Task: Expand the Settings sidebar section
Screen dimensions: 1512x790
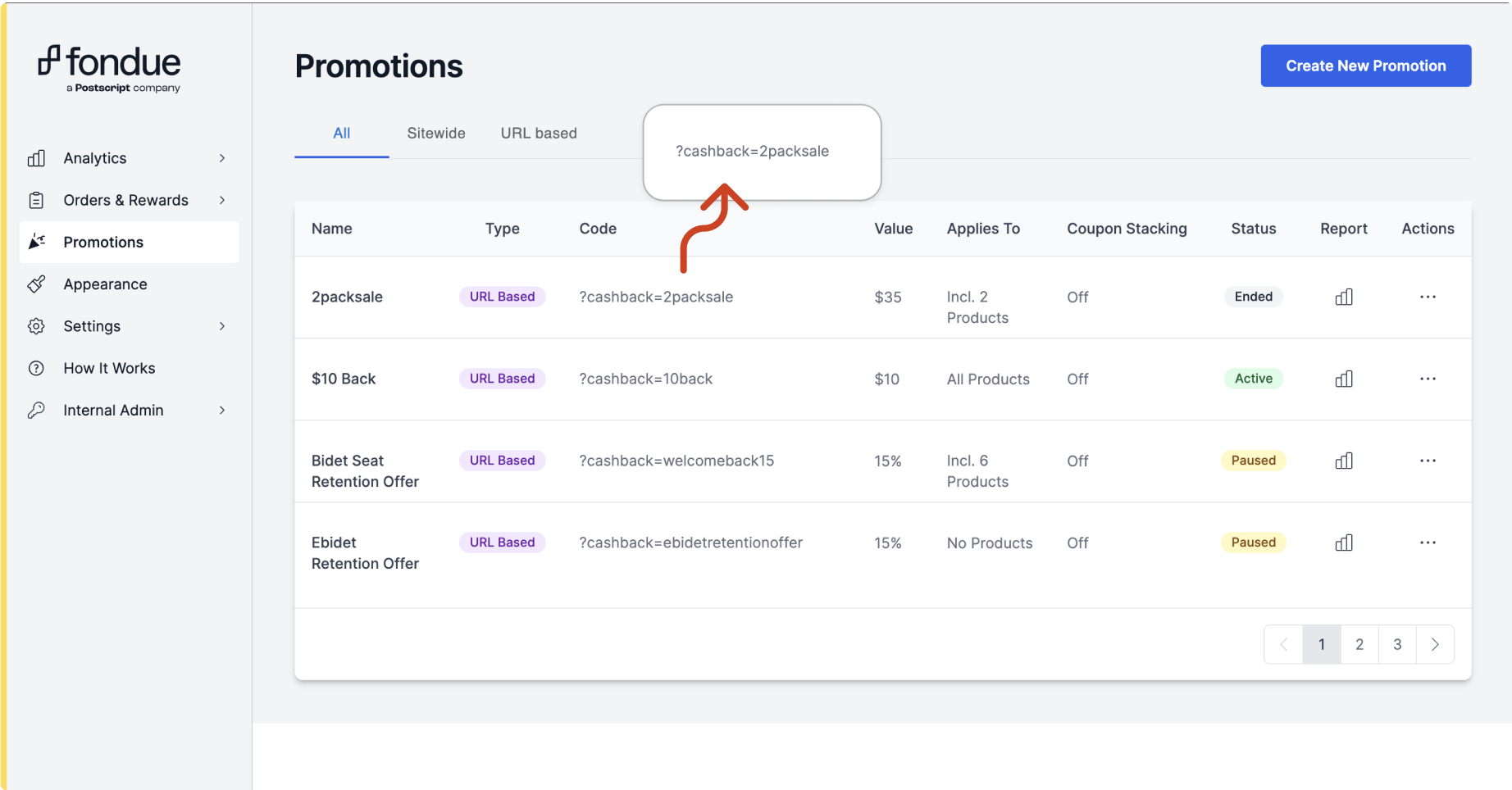Action: point(221,326)
